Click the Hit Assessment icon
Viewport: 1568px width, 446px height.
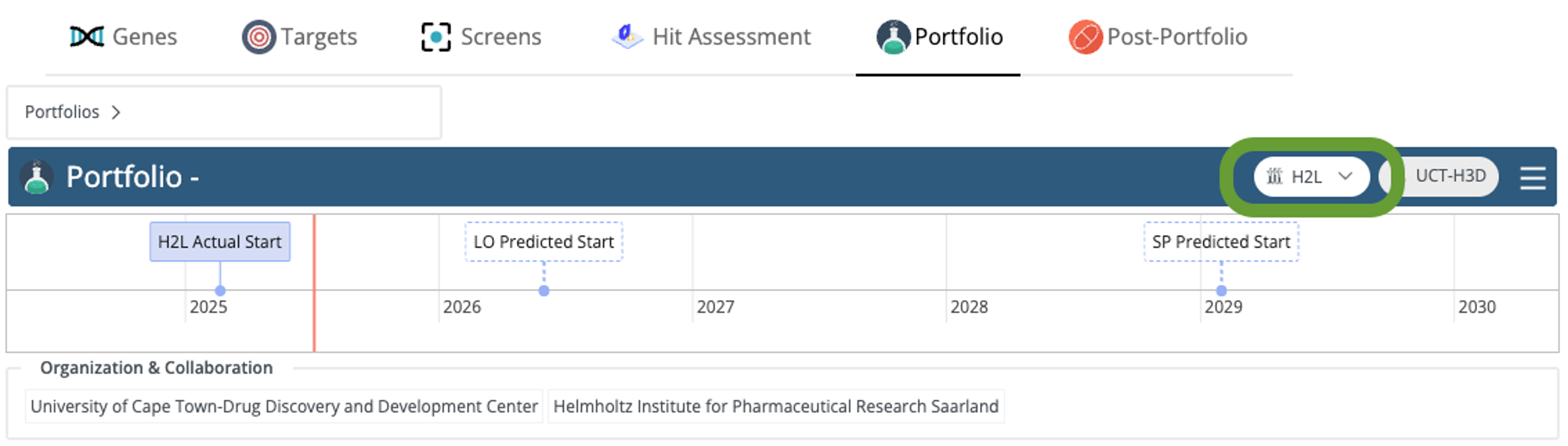(627, 37)
